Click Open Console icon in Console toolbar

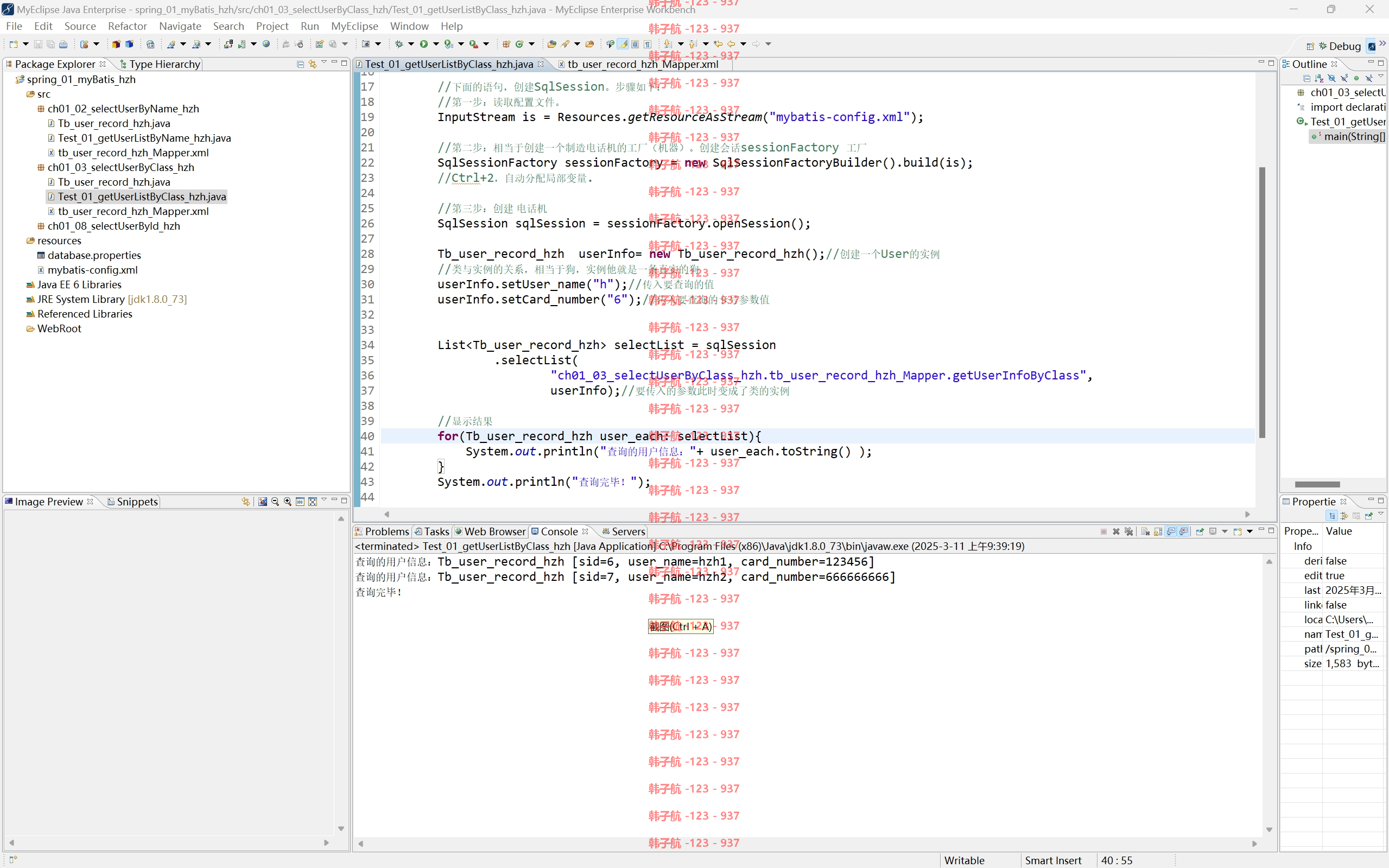1238,531
